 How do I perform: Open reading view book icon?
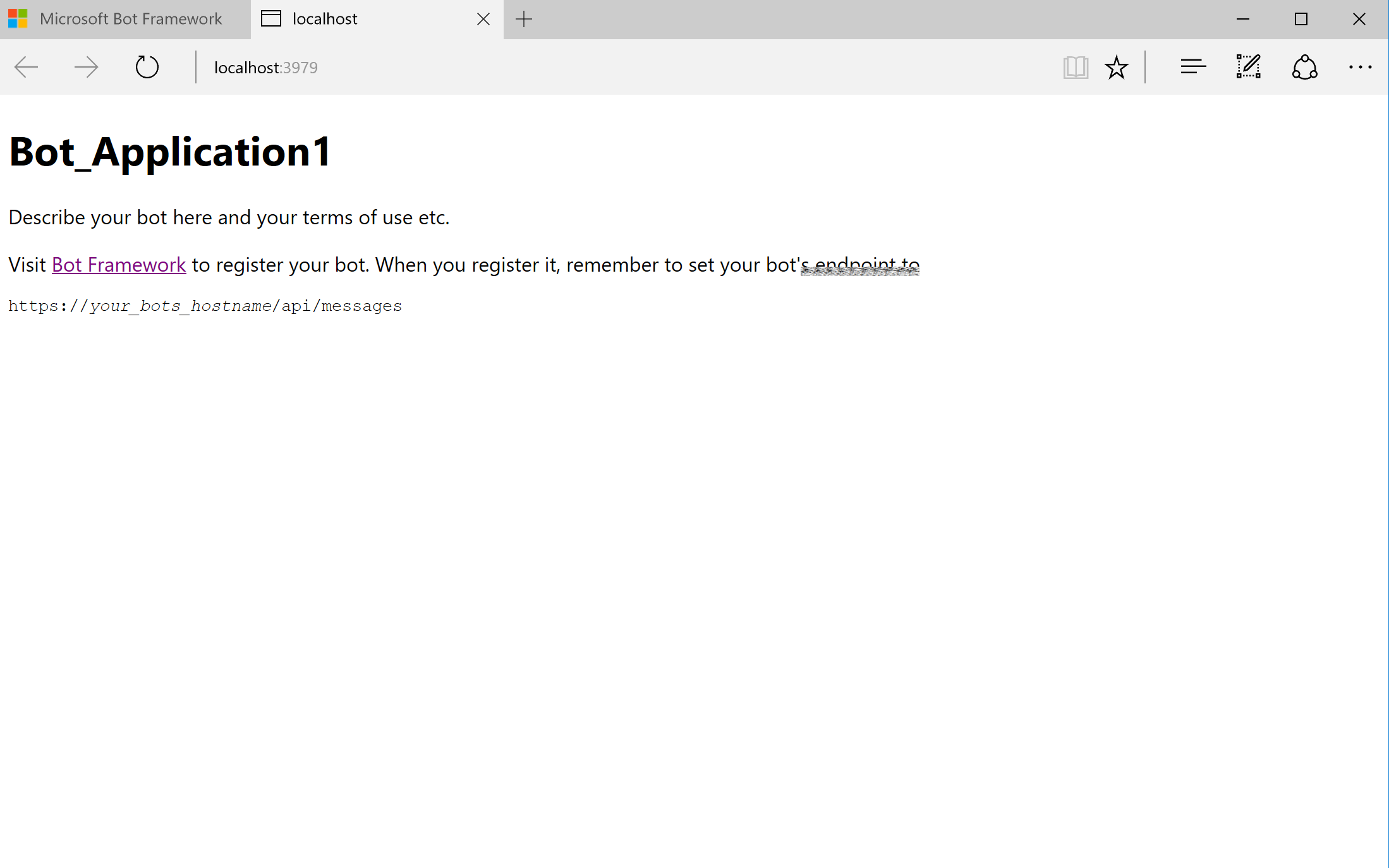pyautogui.click(x=1076, y=67)
